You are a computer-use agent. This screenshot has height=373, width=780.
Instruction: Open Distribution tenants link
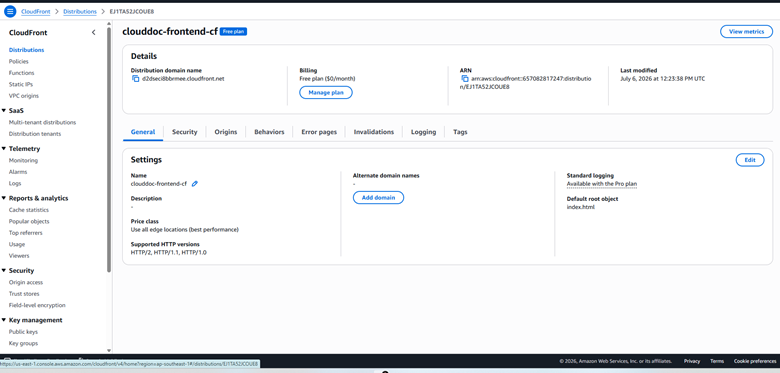(x=35, y=134)
